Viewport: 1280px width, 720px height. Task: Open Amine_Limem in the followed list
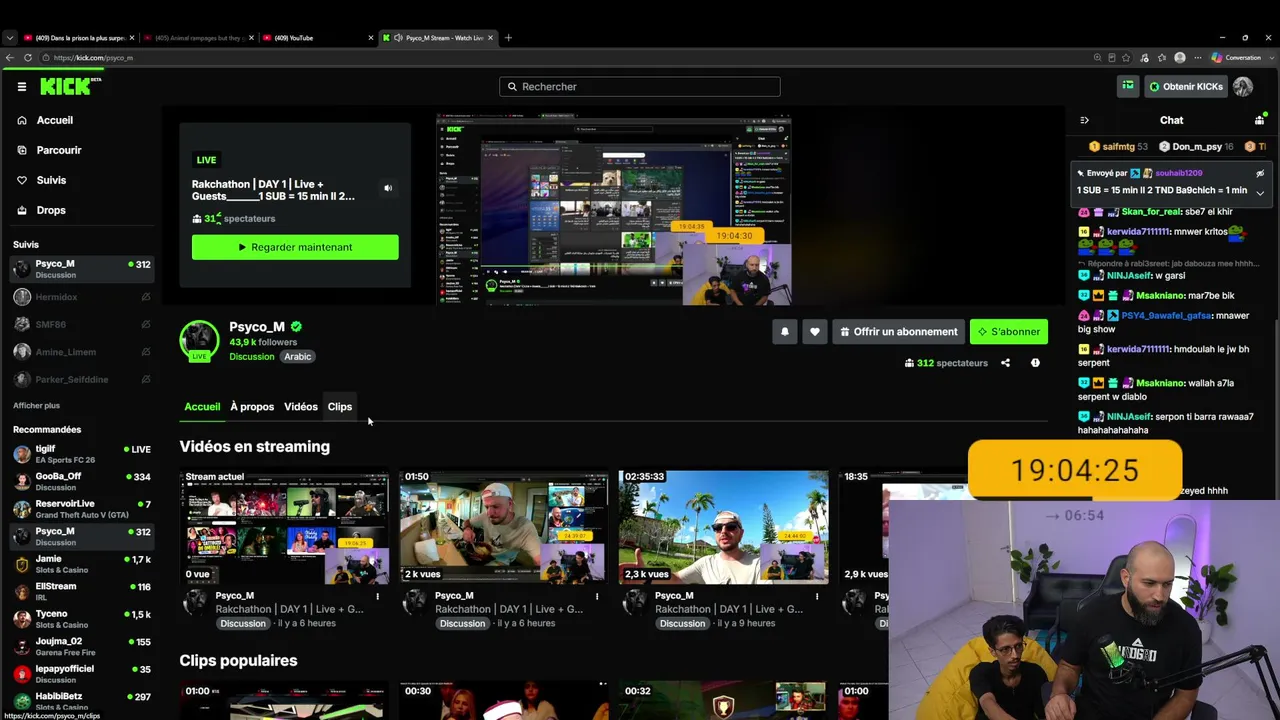(x=81, y=352)
